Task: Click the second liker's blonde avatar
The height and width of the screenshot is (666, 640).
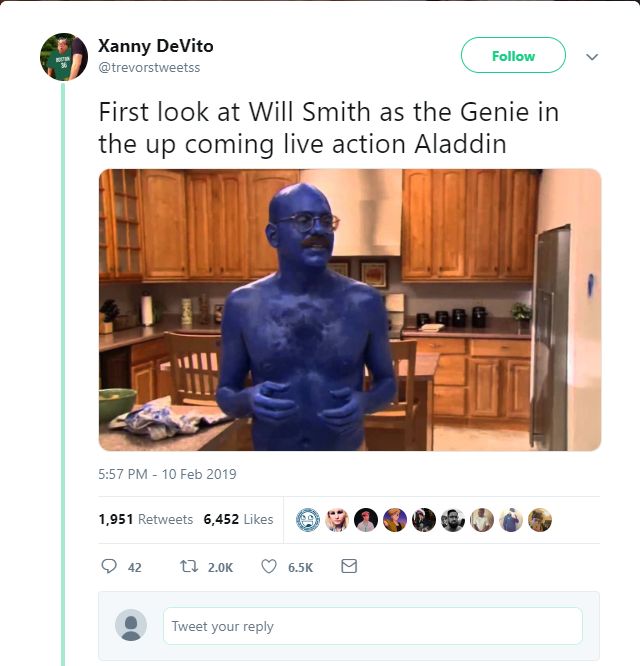Action: (337, 520)
